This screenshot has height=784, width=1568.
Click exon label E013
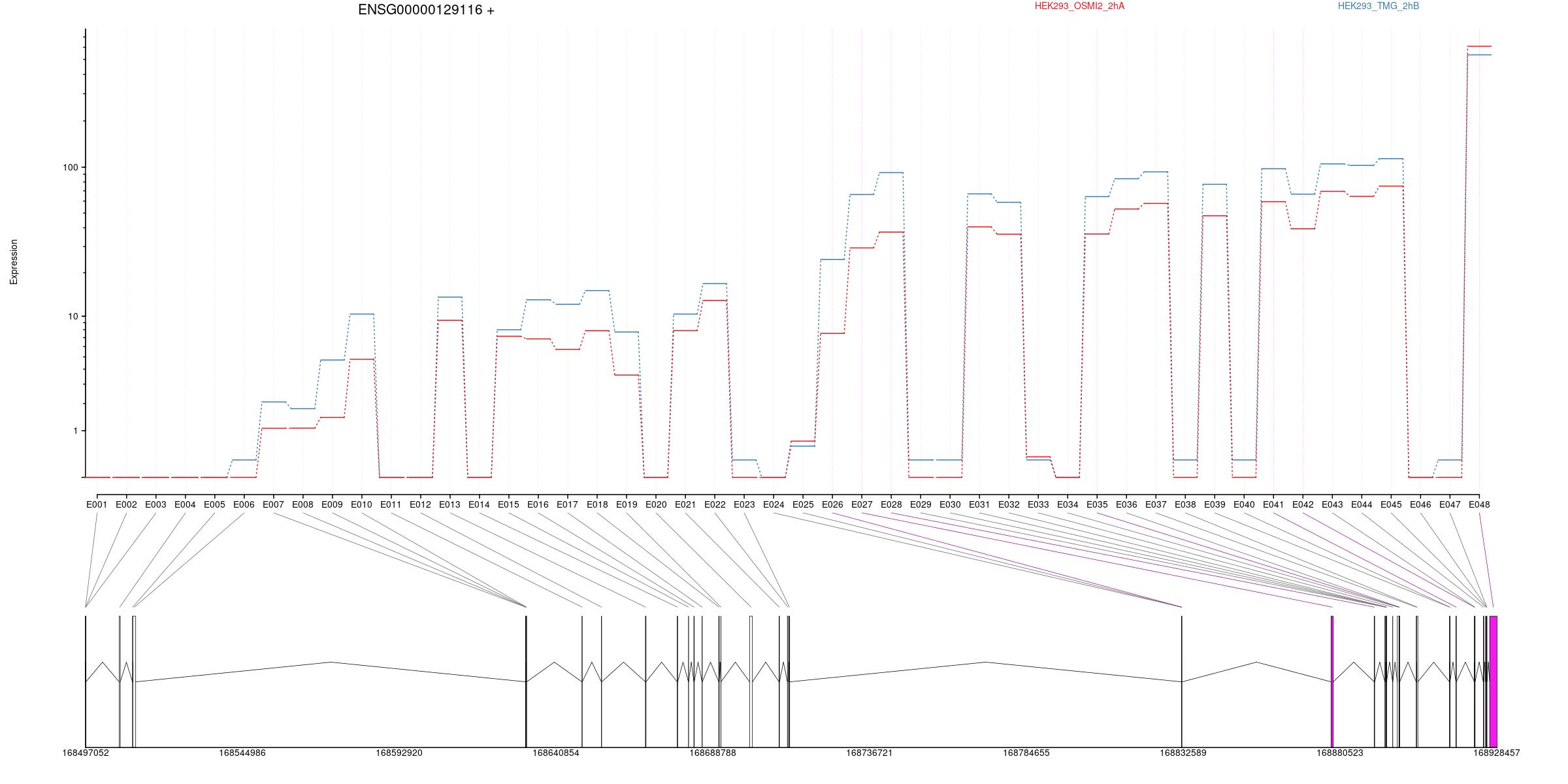coord(449,504)
